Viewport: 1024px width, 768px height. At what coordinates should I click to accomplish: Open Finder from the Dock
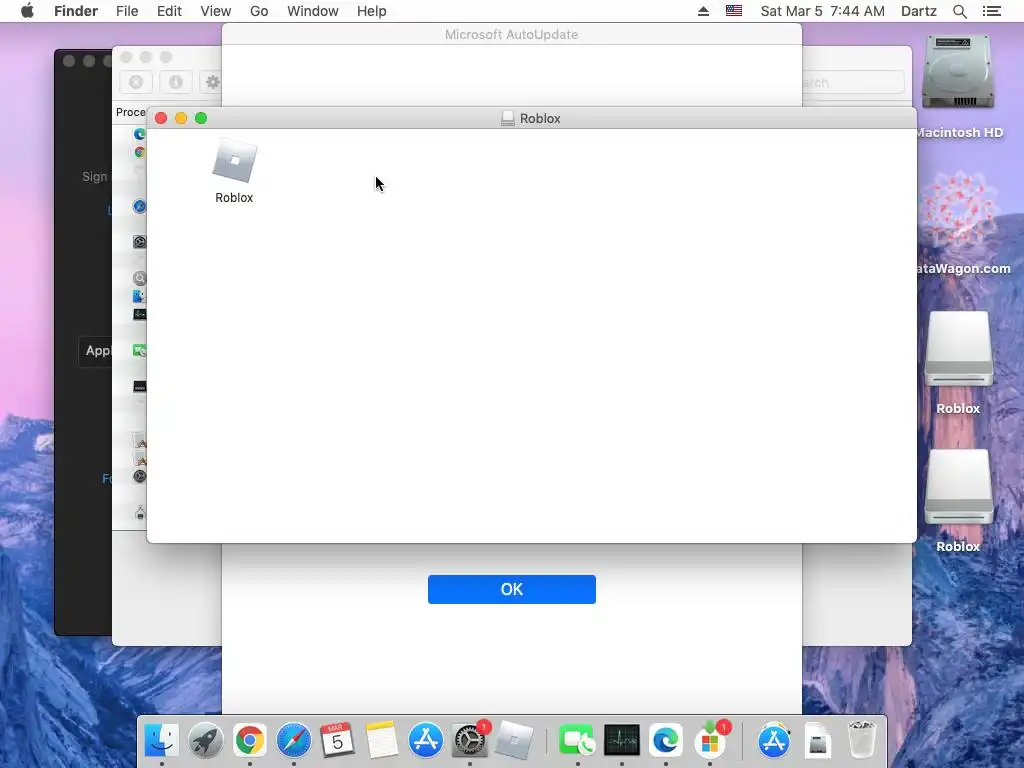161,741
